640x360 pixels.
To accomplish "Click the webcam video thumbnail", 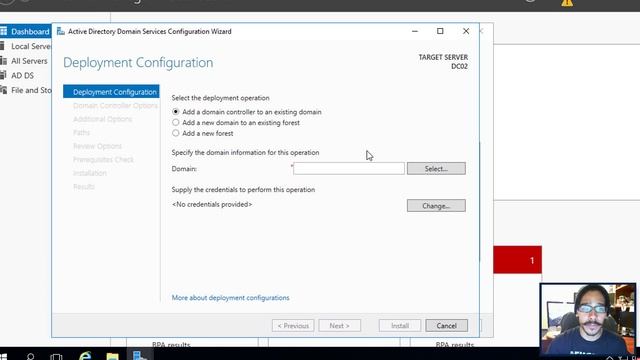I will pos(588,319).
